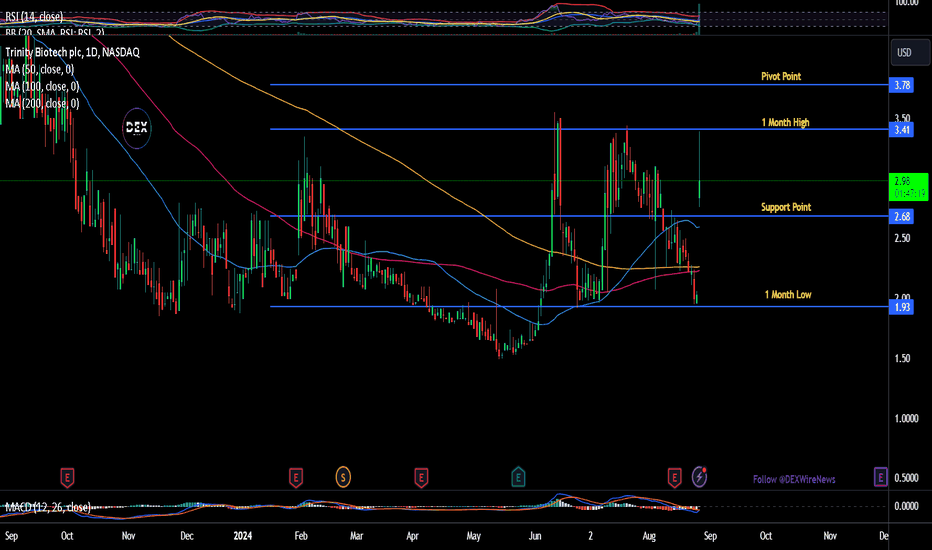Click the 2024 label on time axis
This screenshot has width=932, height=550.
(243, 536)
